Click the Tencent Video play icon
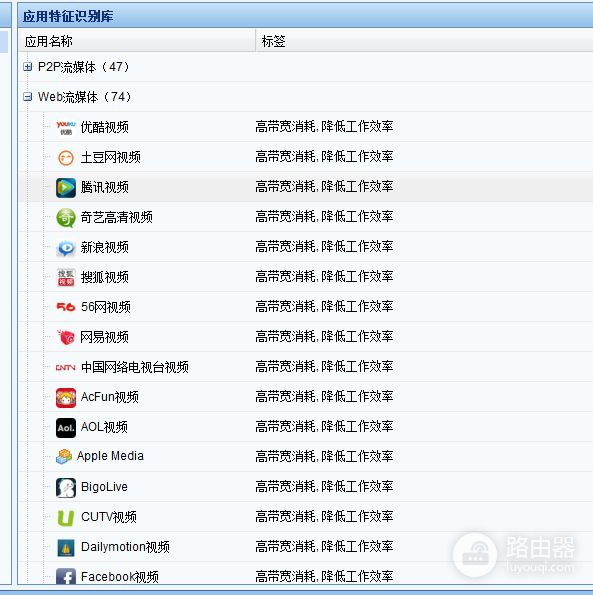The width and height of the screenshot is (593, 595). pyautogui.click(x=66, y=187)
